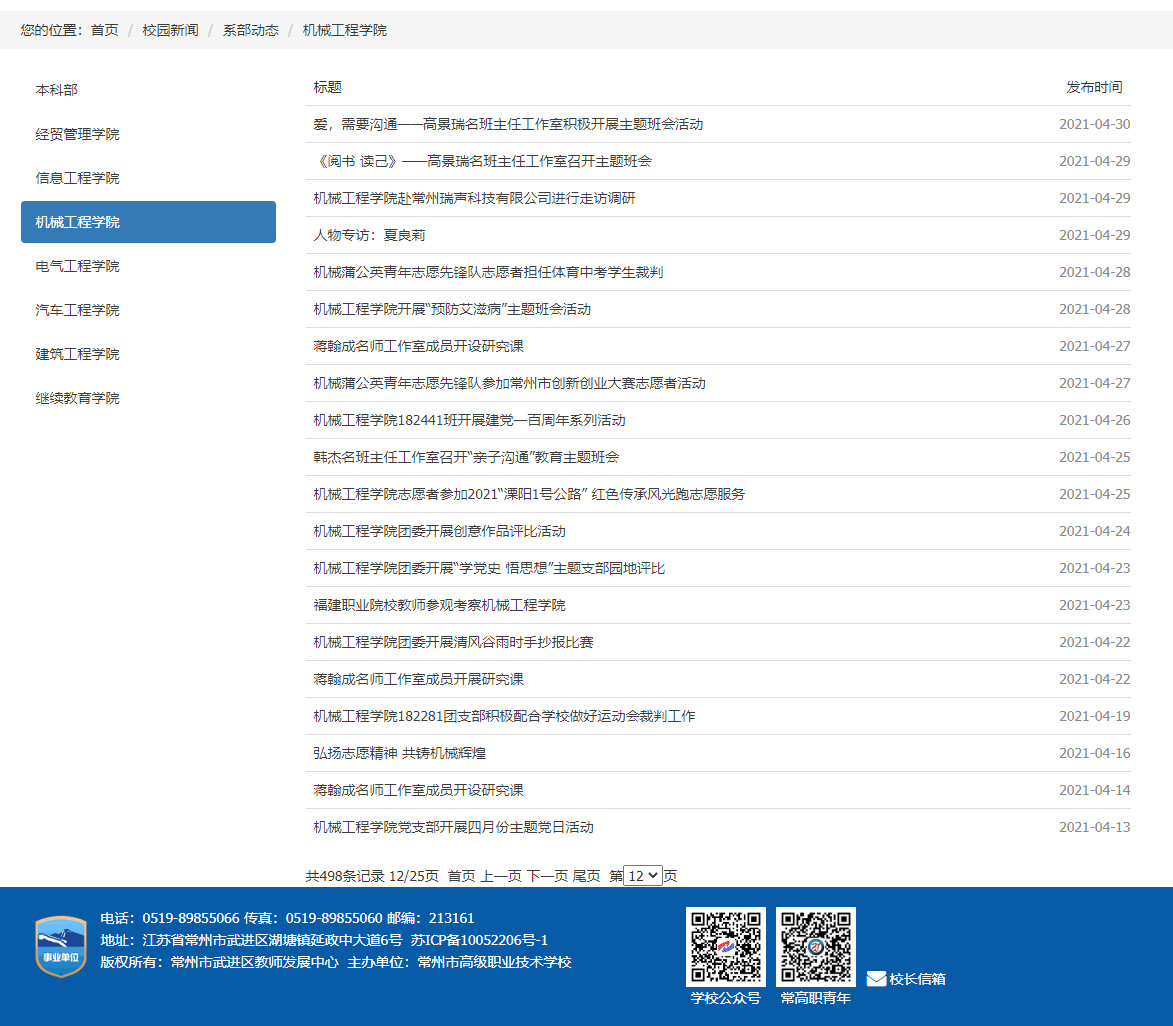The height and width of the screenshot is (1026, 1173).
Task: Select 机械工程学院 in the sidebar
Action: [x=148, y=222]
